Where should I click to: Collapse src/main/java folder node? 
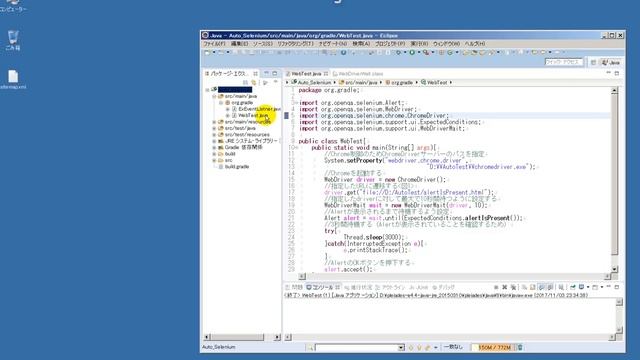point(214,96)
